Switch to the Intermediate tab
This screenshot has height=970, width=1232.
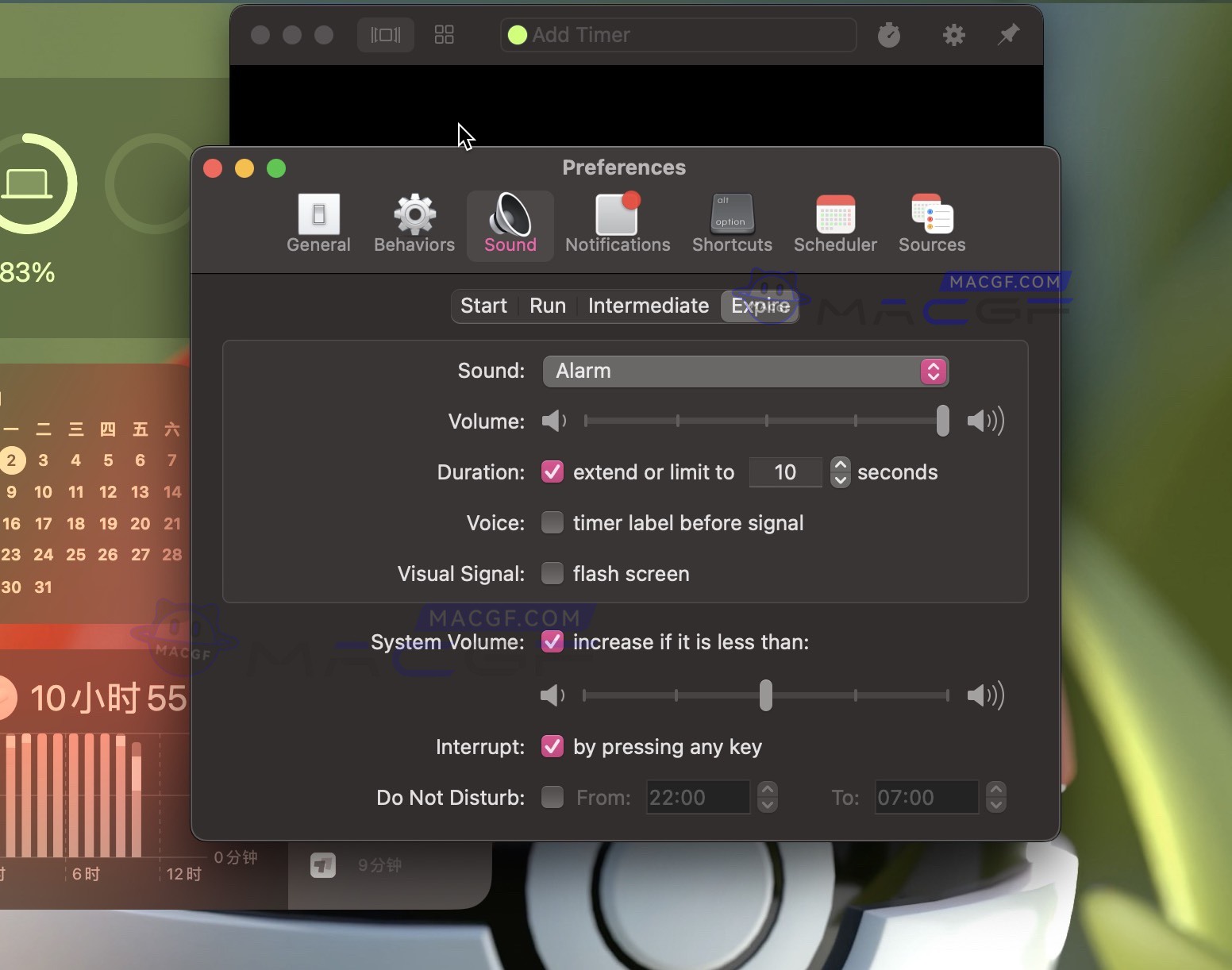[x=648, y=306]
